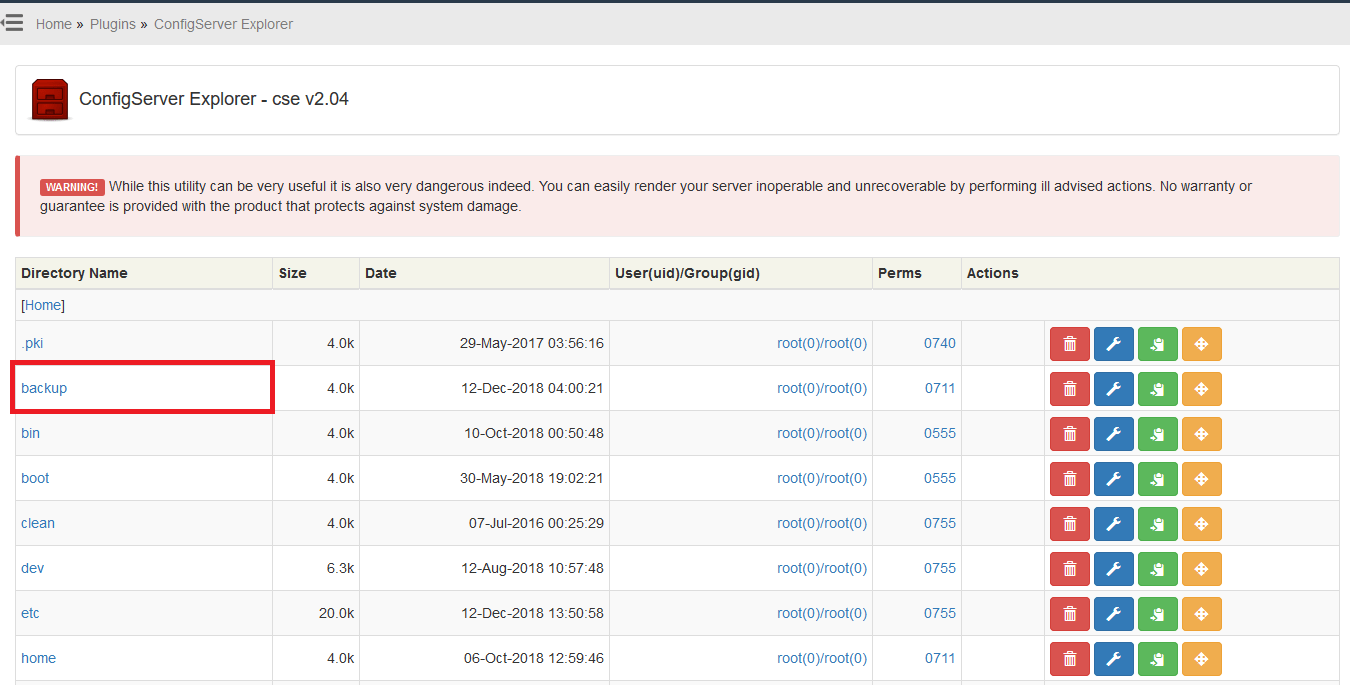Open the bin directory
This screenshot has height=685, width=1350.
[x=30, y=433]
